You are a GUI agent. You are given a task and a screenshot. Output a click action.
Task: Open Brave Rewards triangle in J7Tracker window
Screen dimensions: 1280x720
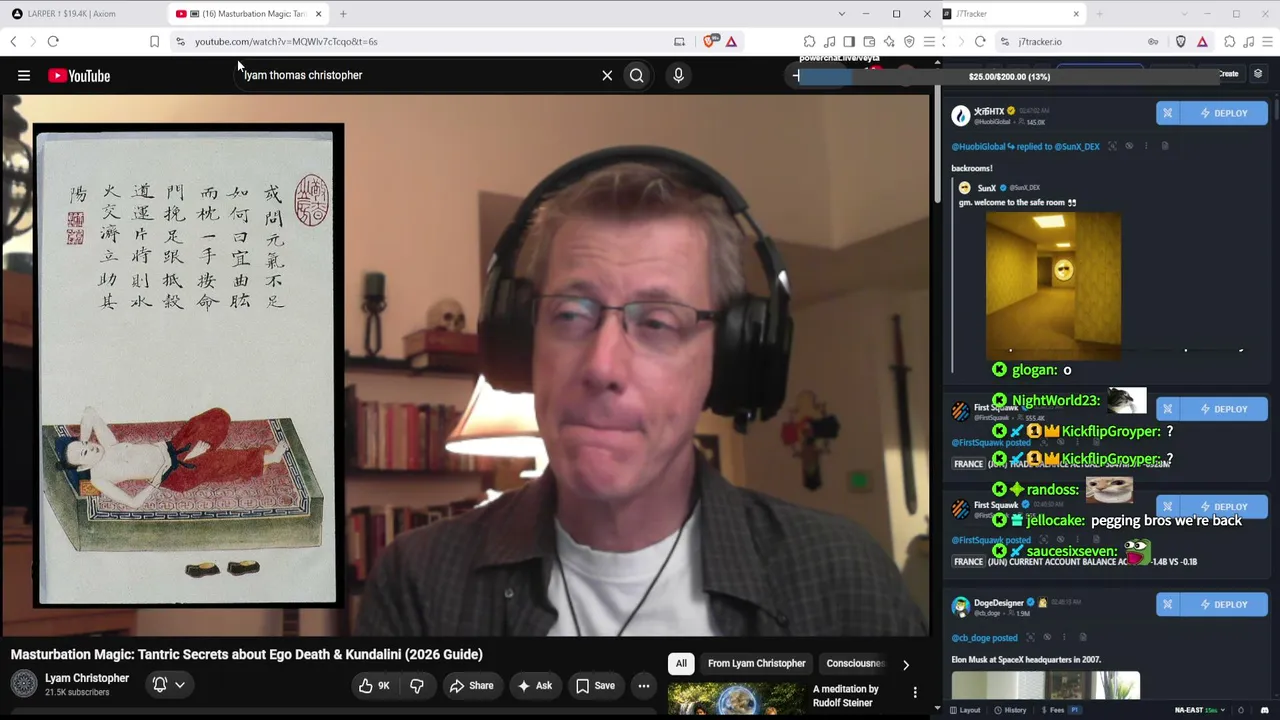1202,41
